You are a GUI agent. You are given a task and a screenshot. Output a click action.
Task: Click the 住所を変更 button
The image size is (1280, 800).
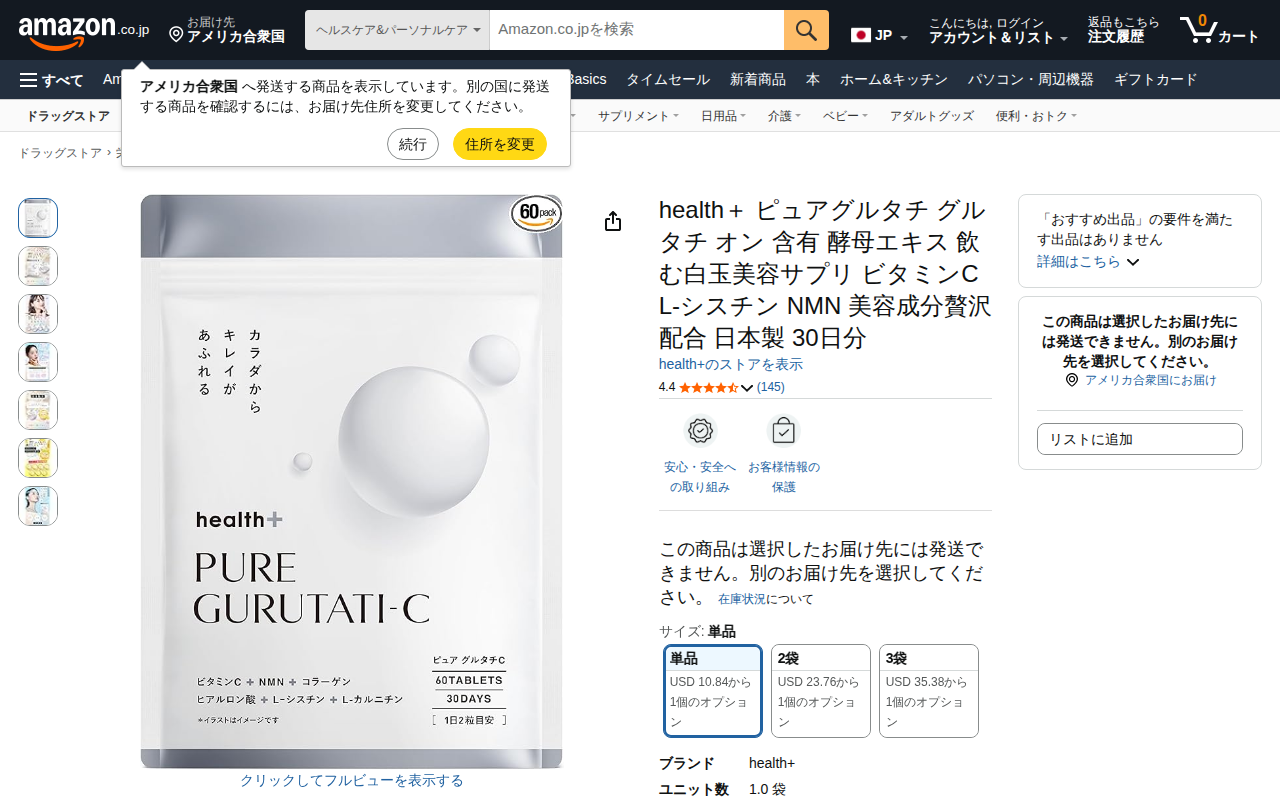[500, 144]
